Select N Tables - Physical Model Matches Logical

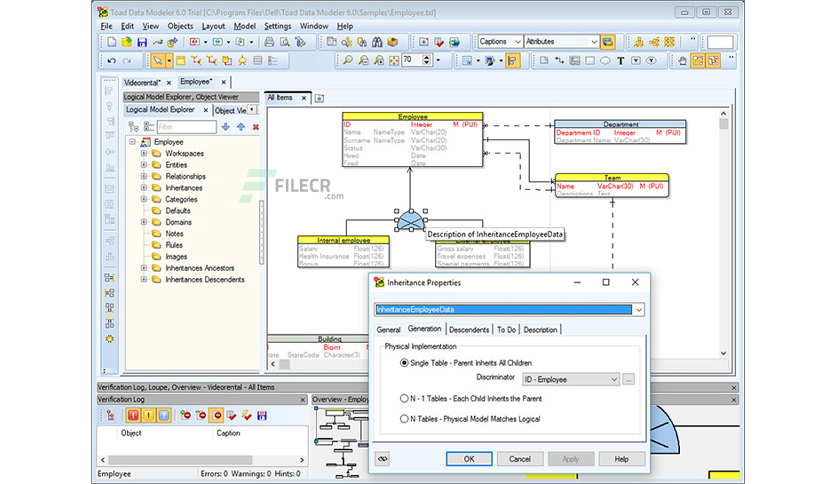470,419
